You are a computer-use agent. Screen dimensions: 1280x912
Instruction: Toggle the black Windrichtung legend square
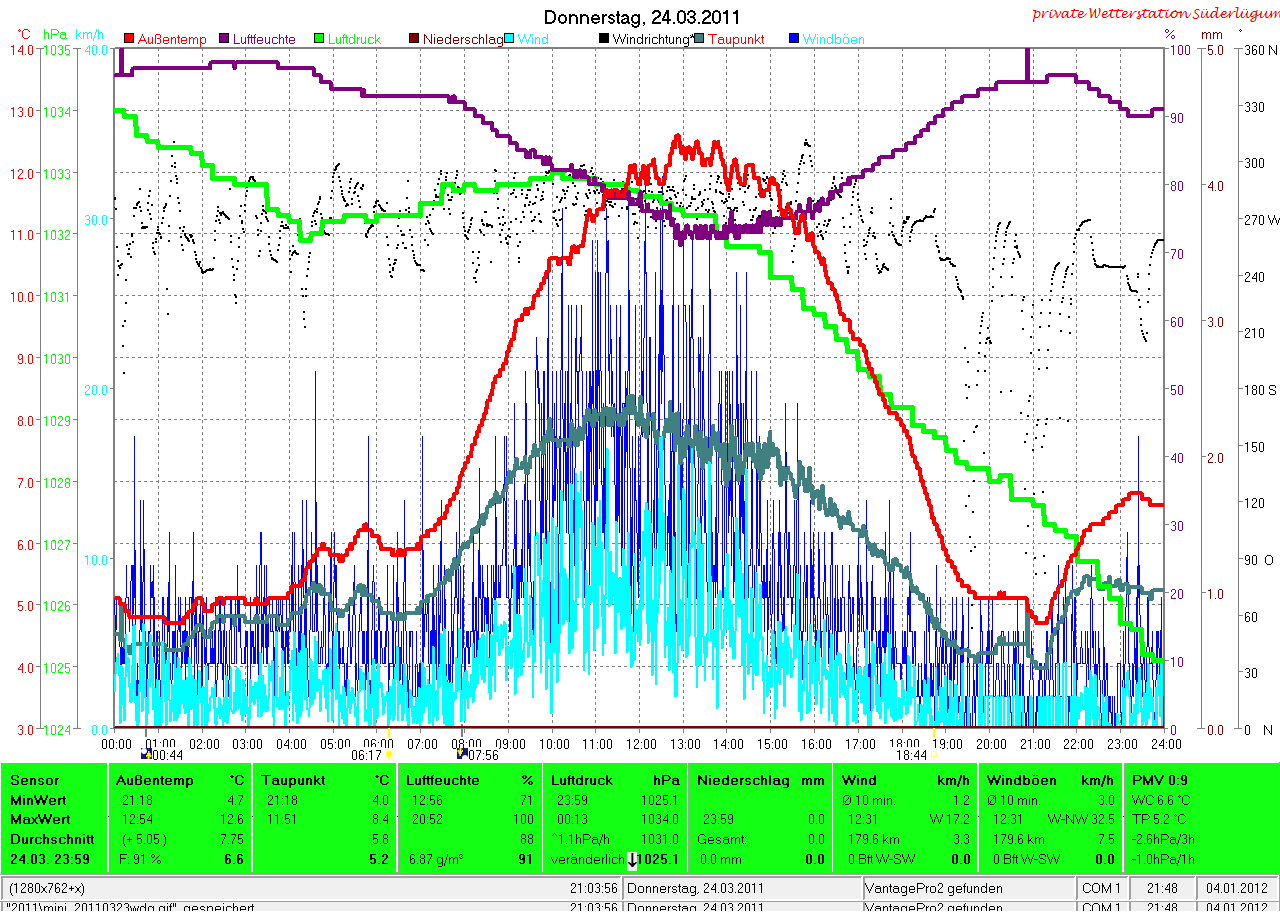[604, 39]
